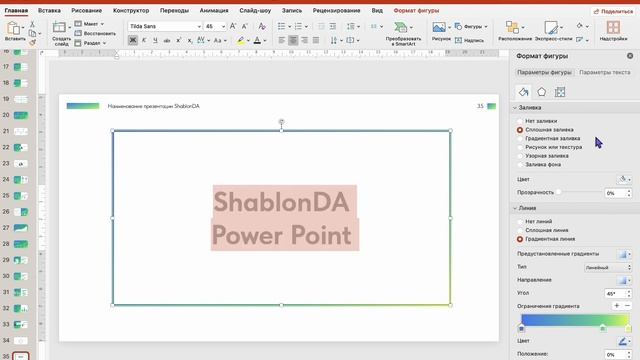The height and width of the screenshot is (360, 640).
Task: Click the bulleted list icon
Action: [282, 26]
